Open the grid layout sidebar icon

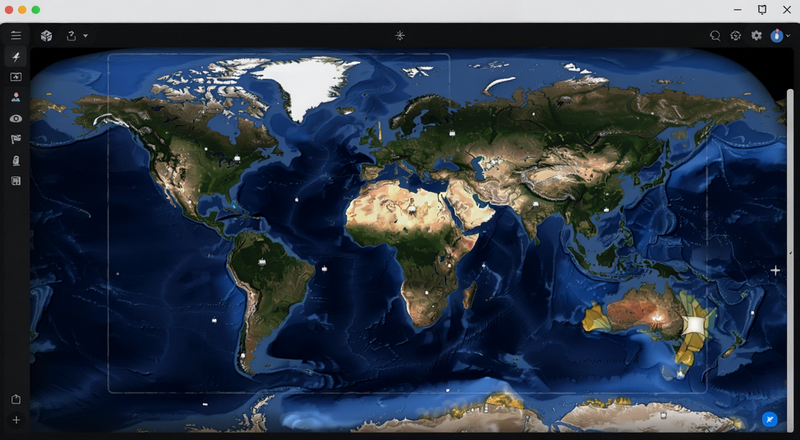point(16,181)
